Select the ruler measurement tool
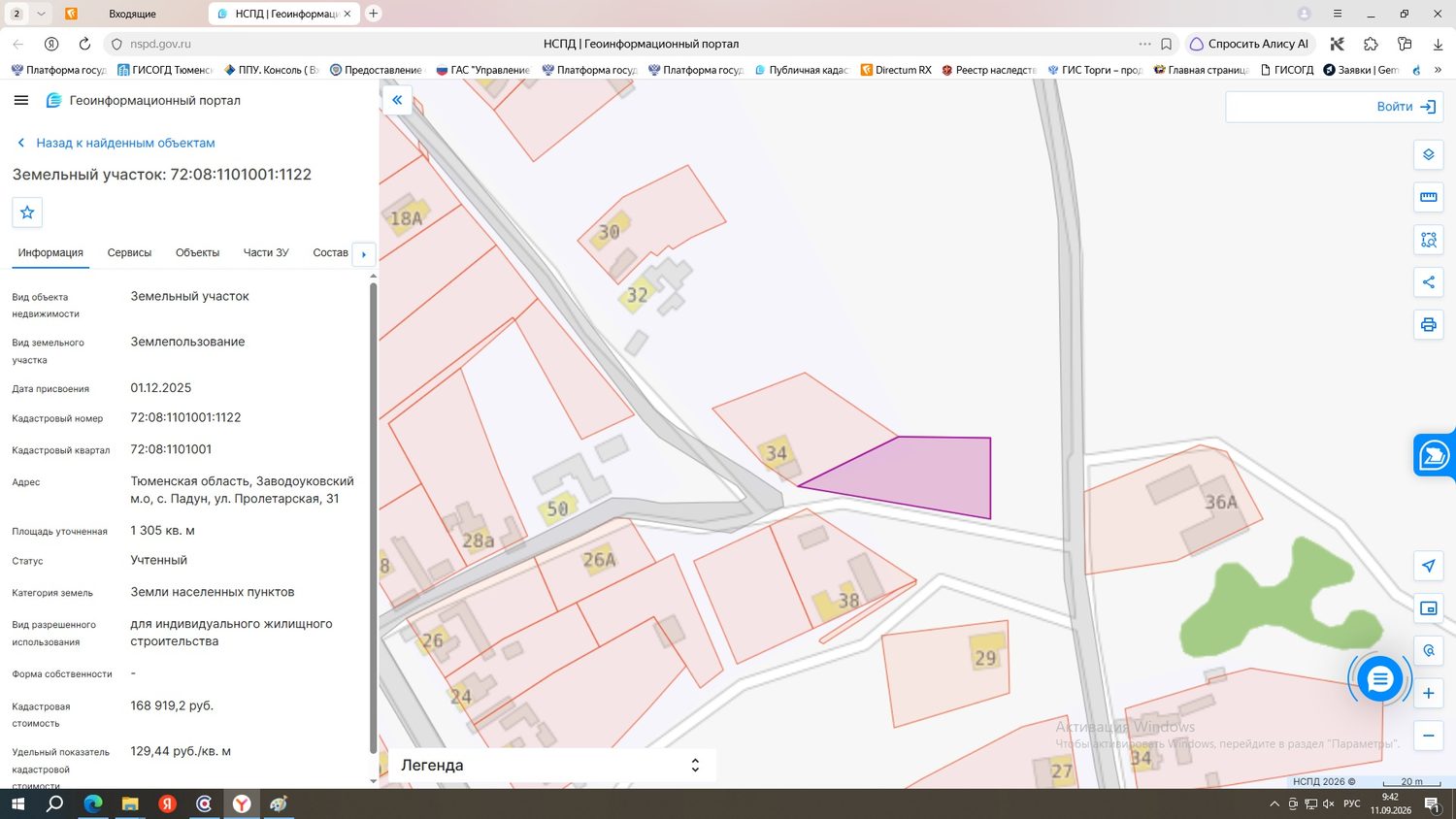Viewport: 1456px width, 819px height. click(x=1428, y=197)
